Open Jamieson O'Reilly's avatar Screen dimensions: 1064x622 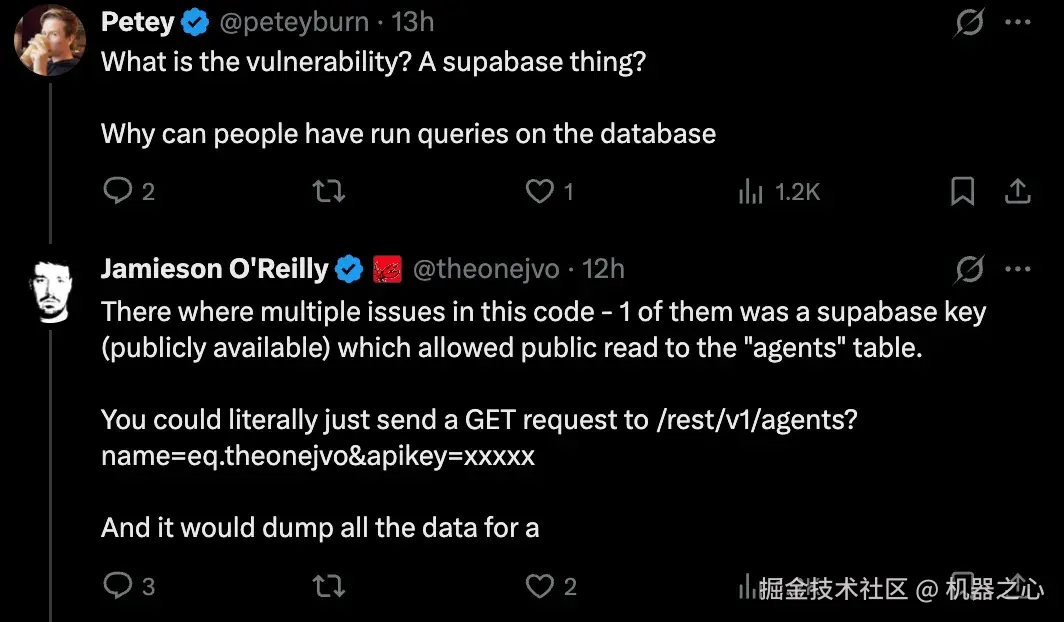tap(50, 290)
